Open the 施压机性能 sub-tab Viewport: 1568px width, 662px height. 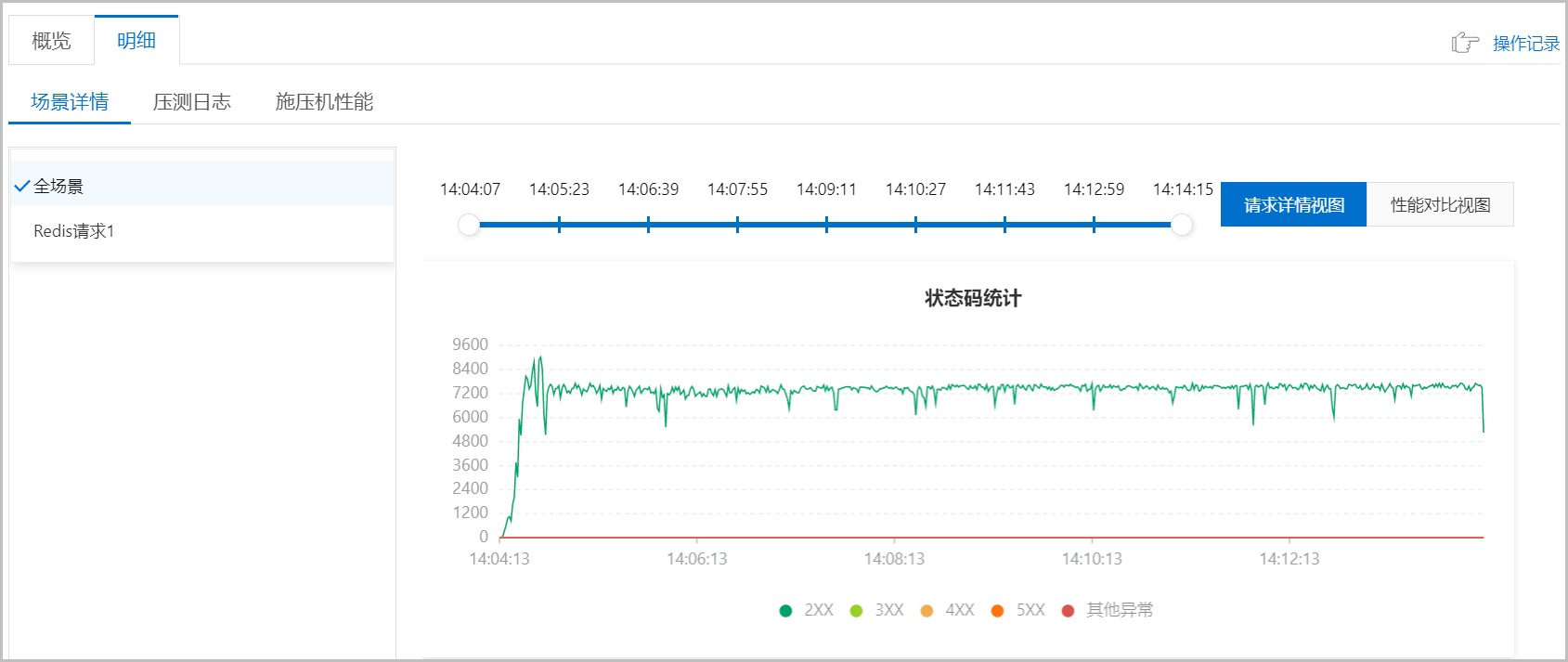324,102
